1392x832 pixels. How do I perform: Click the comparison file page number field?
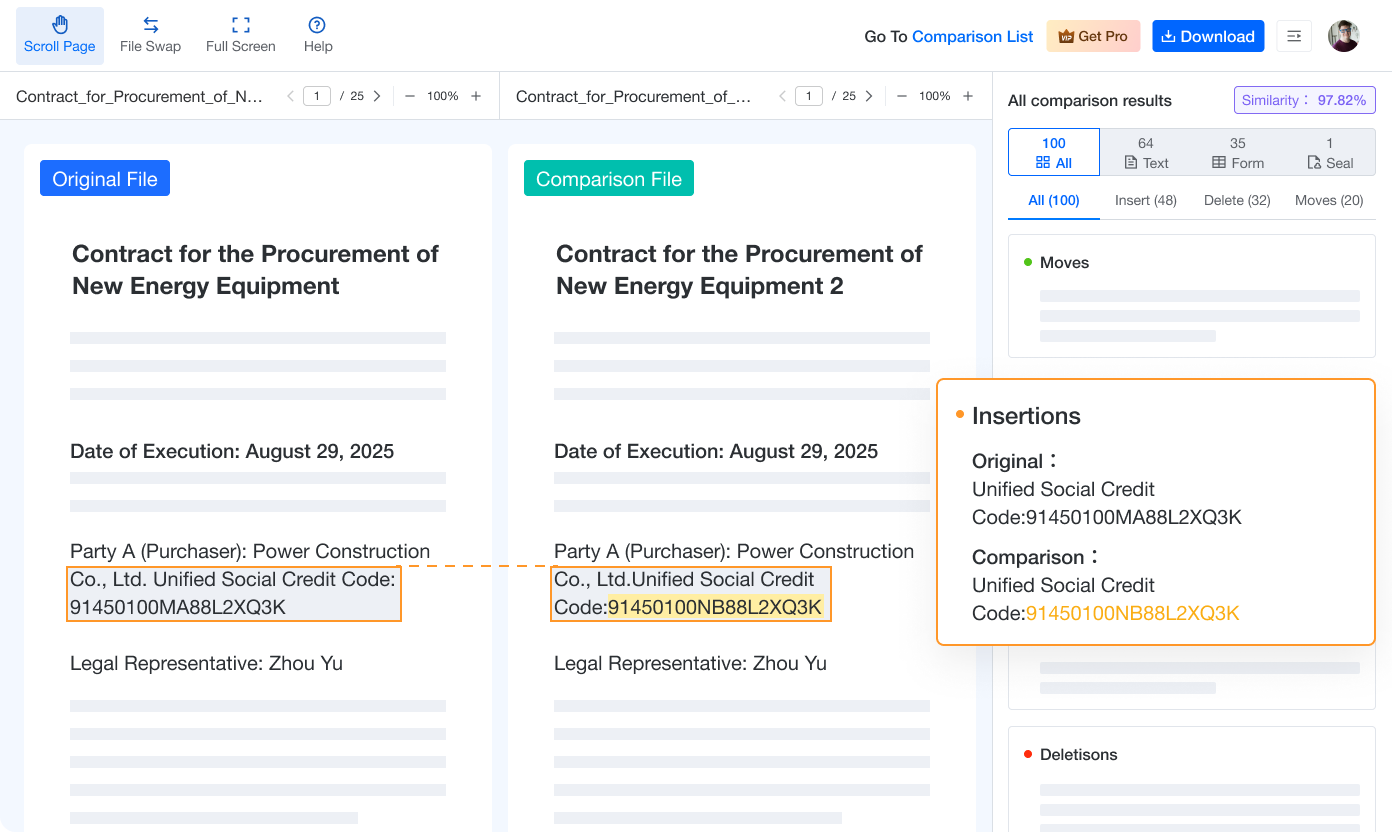(x=809, y=96)
